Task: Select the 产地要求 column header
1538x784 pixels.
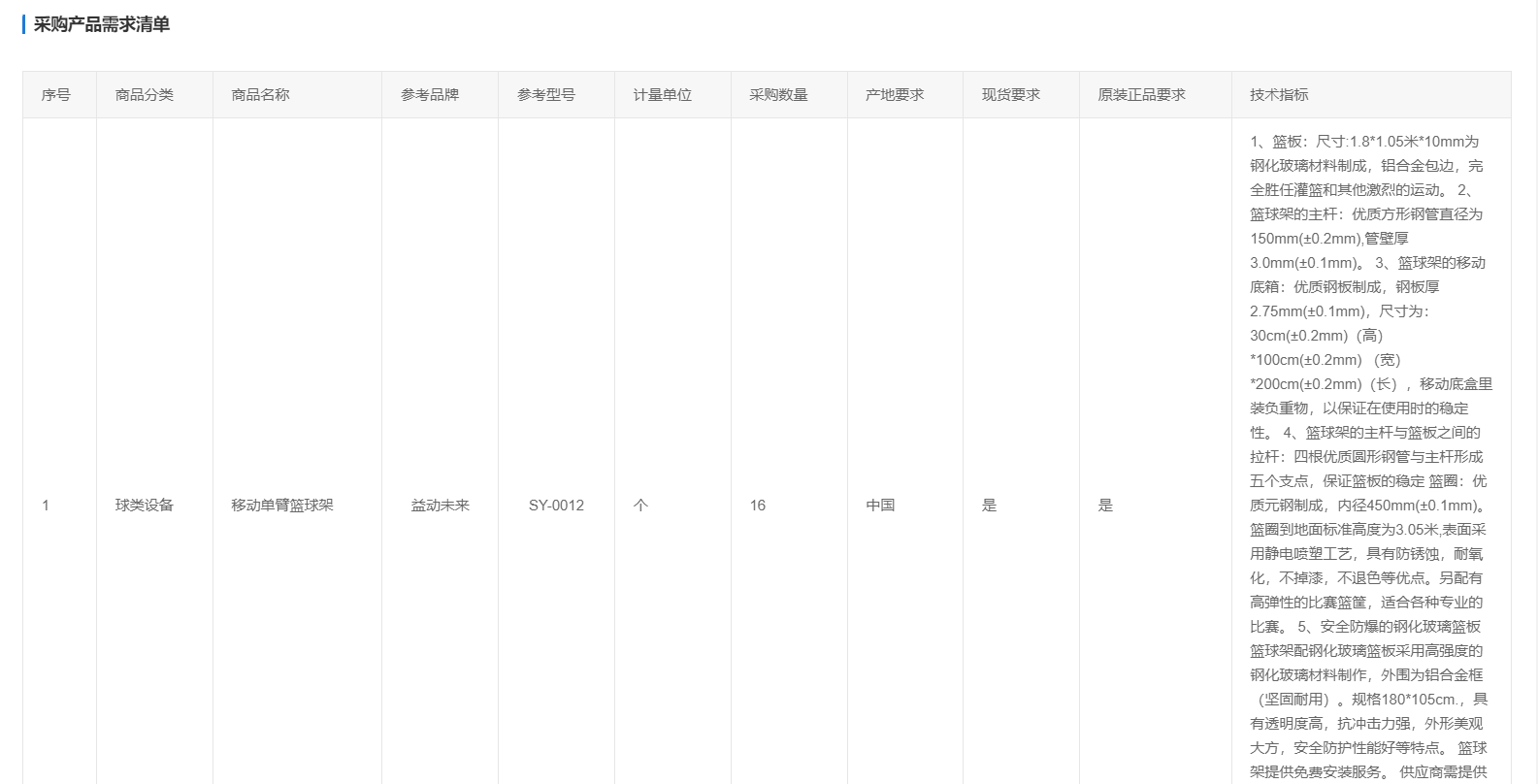Action: click(x=895, y=95)
